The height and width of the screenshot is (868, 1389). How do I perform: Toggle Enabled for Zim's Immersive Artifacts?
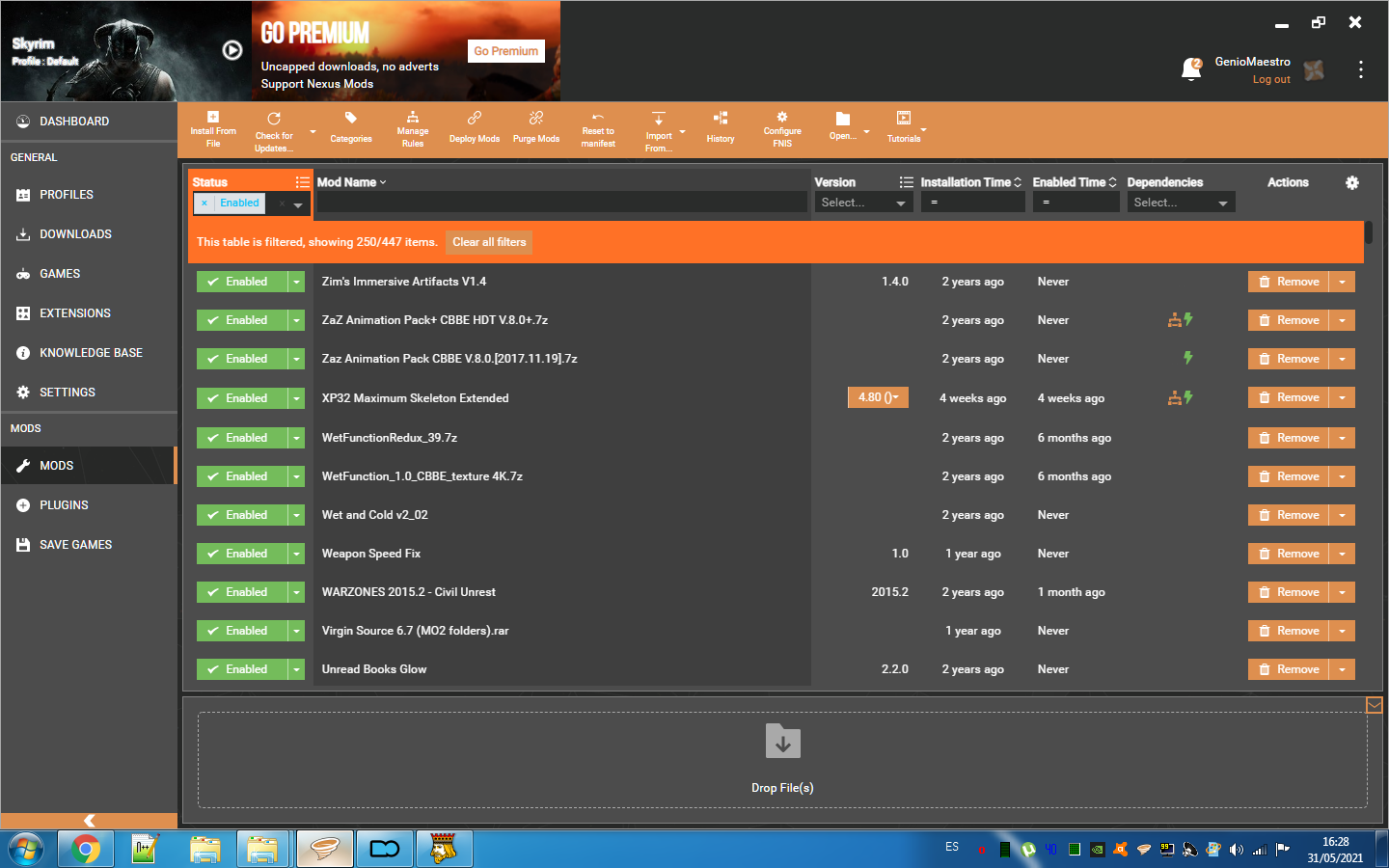click(242, 282)
